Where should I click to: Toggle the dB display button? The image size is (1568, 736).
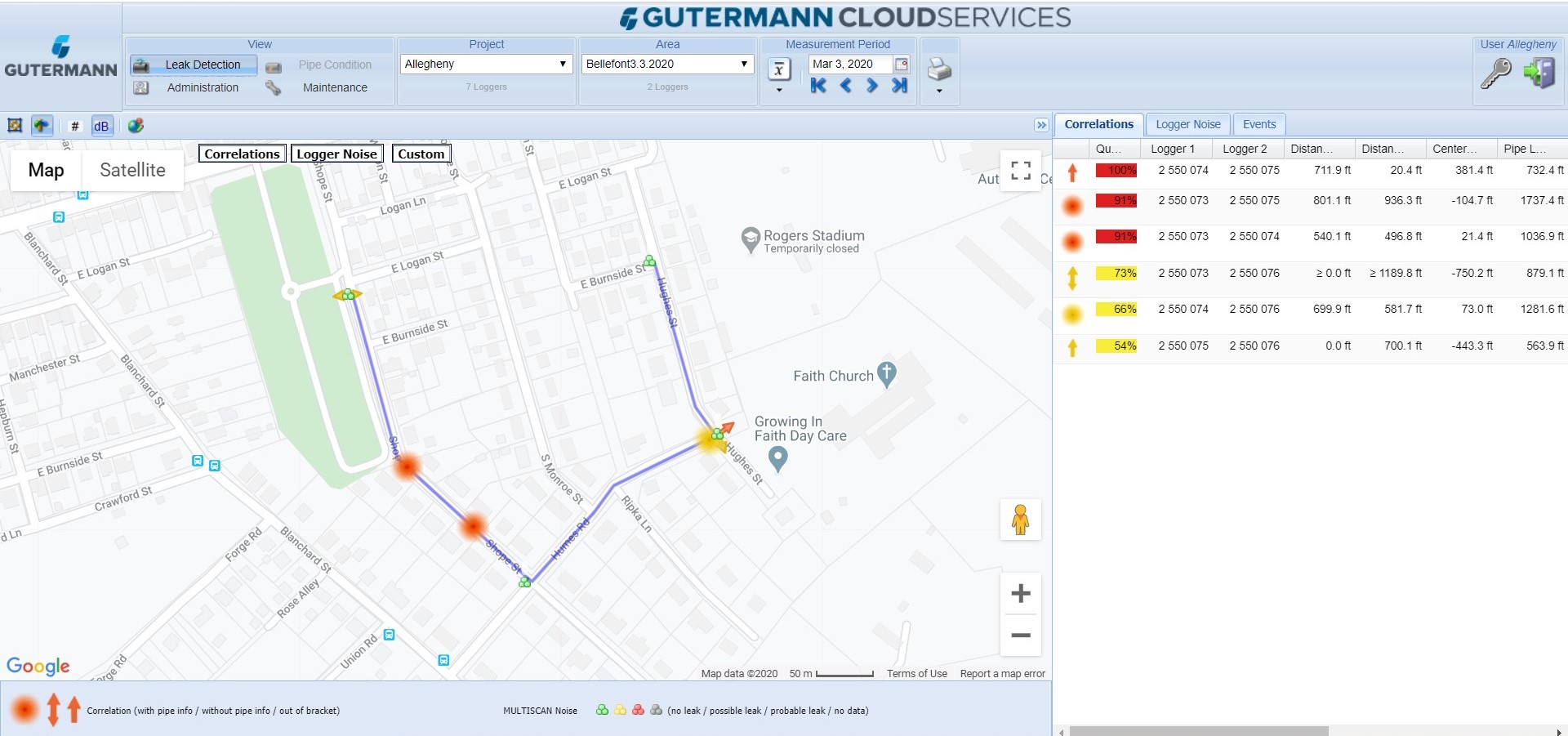coord(101,126)
